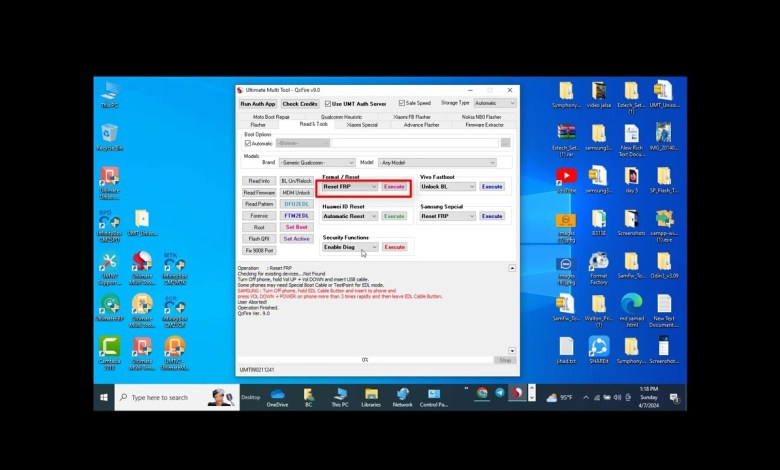This screenshot has height=470, width=780.
Task: Click the Chrome icon in the taskbar
Action: pyautogui.click(x=482, y=394)
